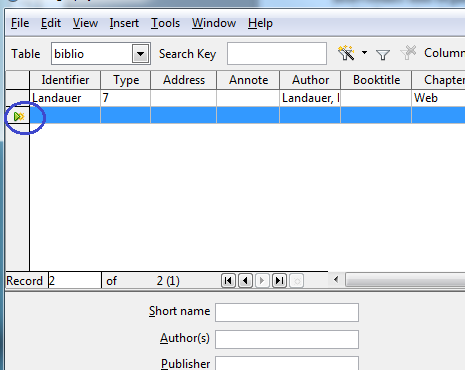Click the Type cell showing 7
This screenshot has width=465, height=370.
[x=126, y=98]
